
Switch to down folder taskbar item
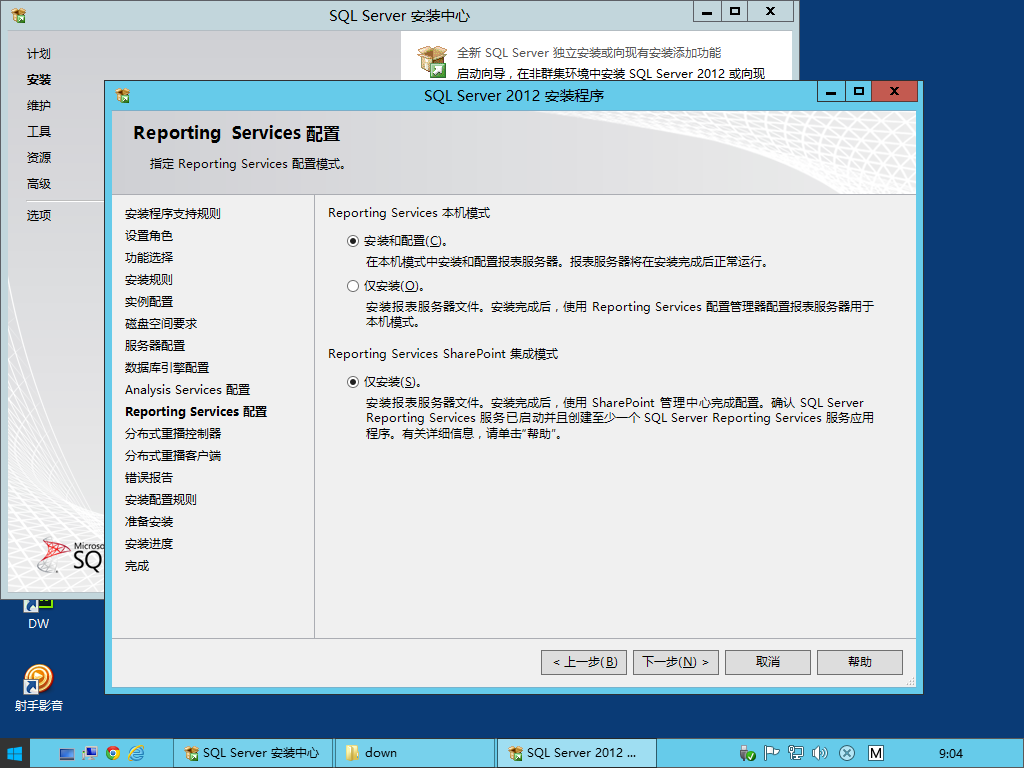(415, 754)
